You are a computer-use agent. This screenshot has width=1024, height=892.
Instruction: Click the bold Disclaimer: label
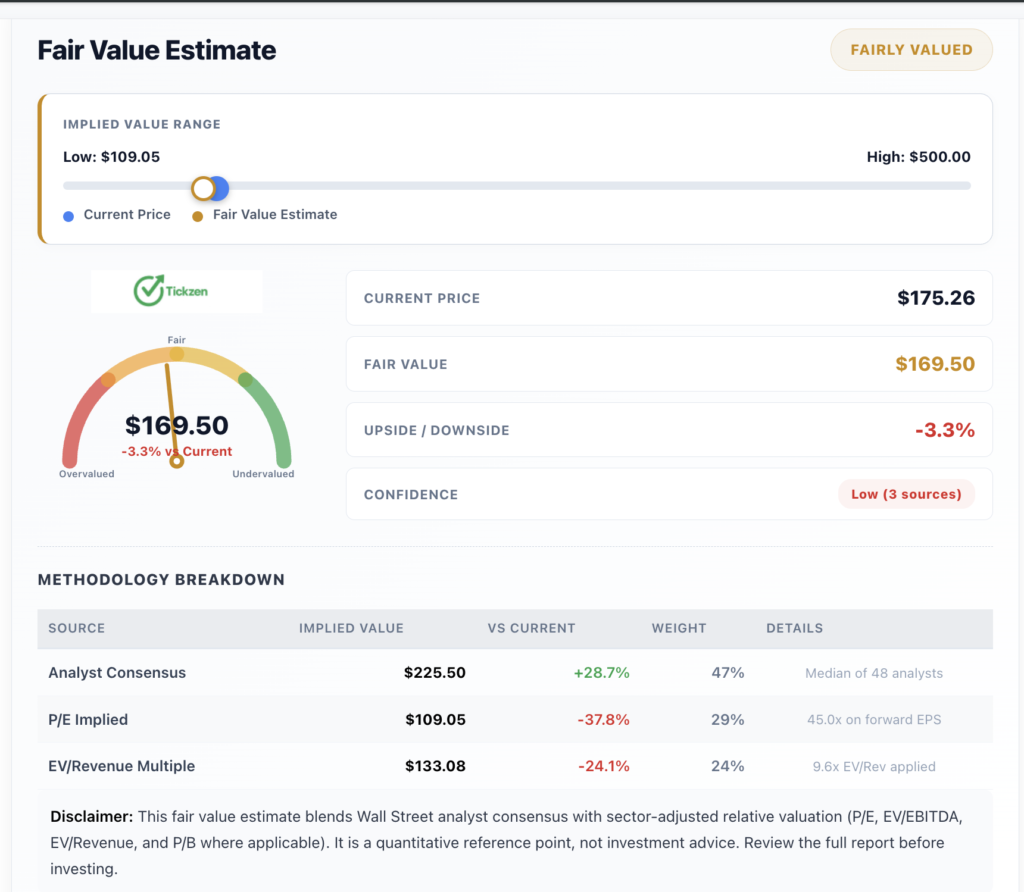pyautogui.click(x=91, y=816)
